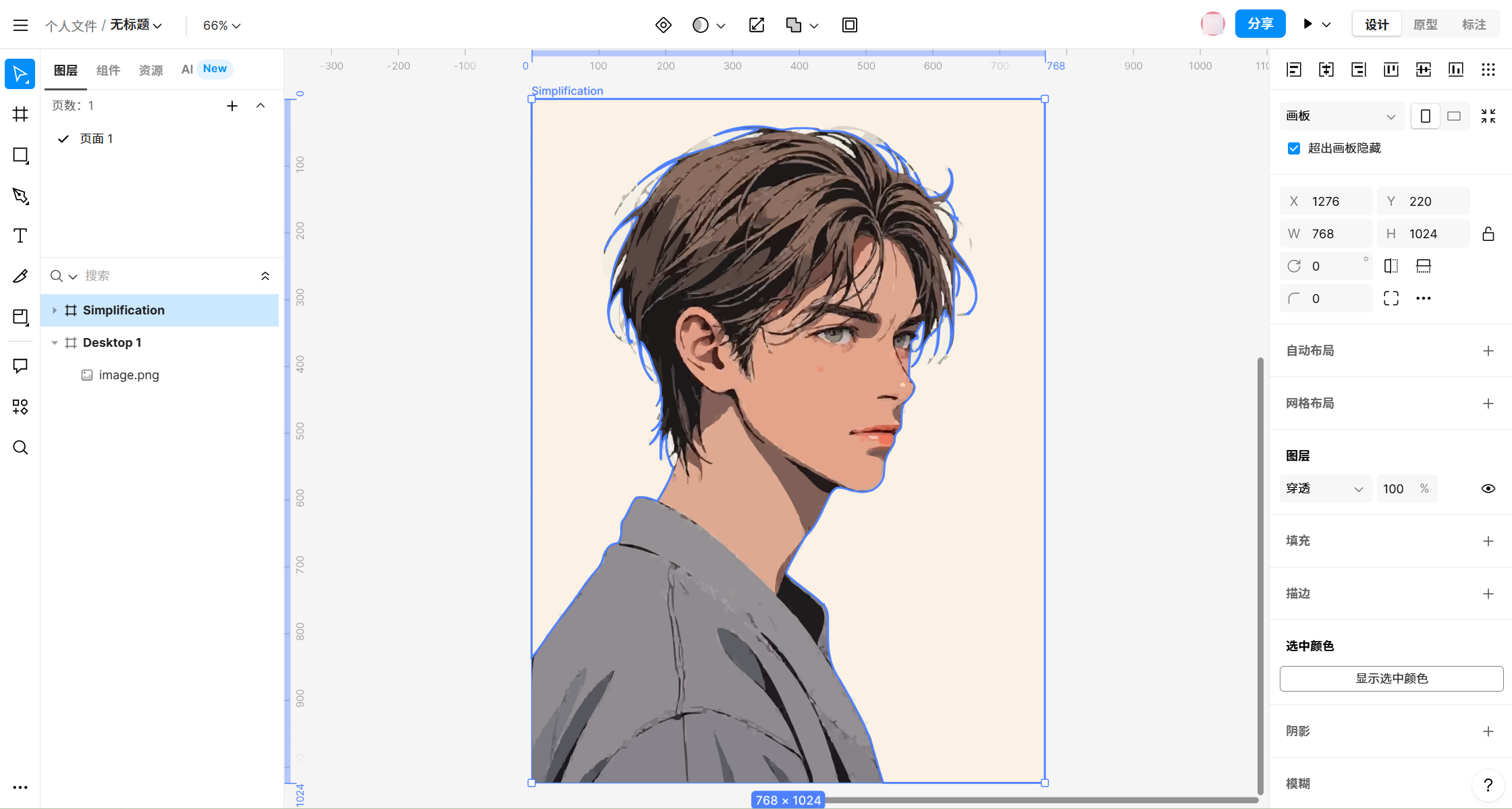Expand the Simplification layer
Screen dimensions: 1512x809
[55, 310]
